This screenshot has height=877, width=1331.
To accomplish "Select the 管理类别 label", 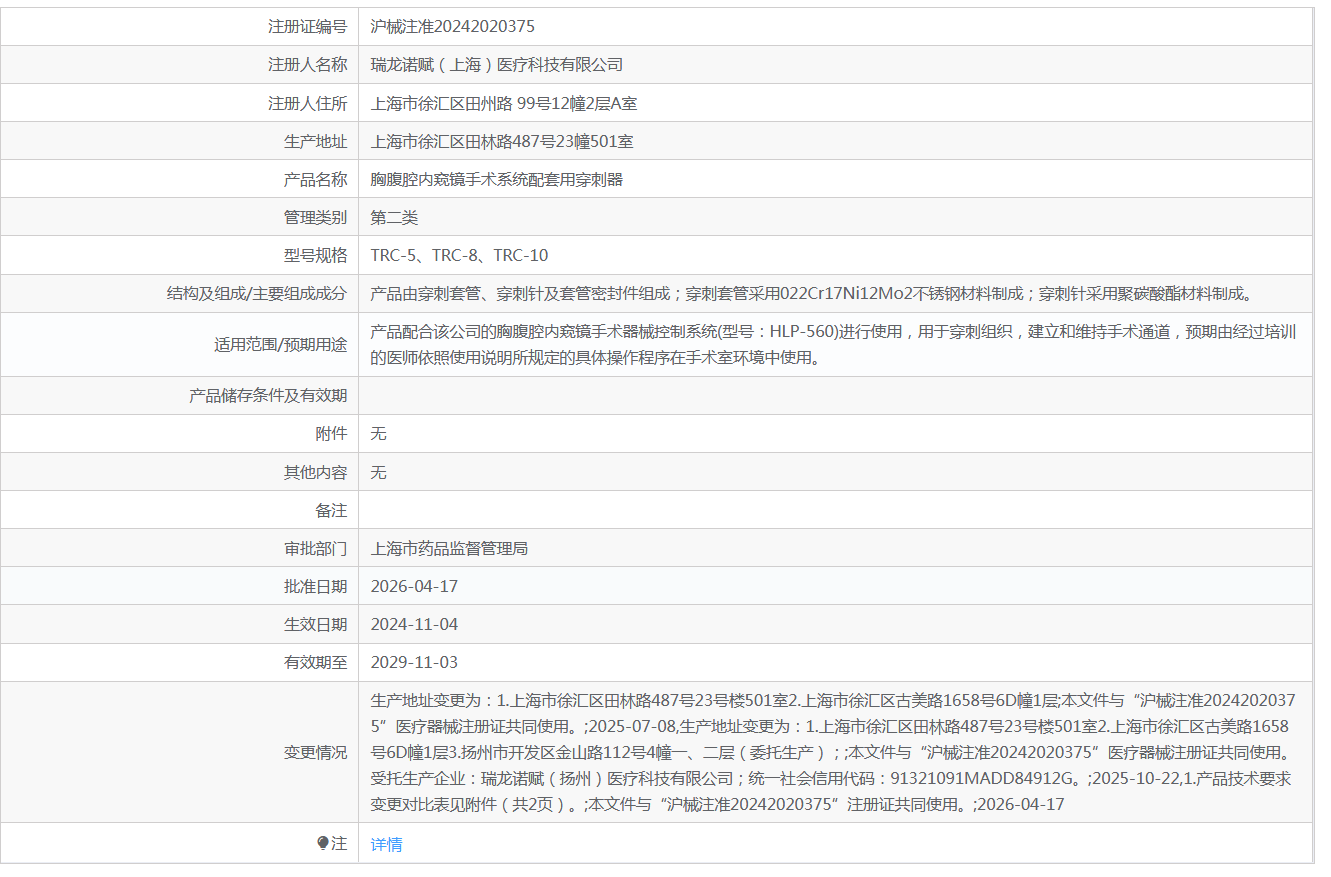I will [316, 217].
